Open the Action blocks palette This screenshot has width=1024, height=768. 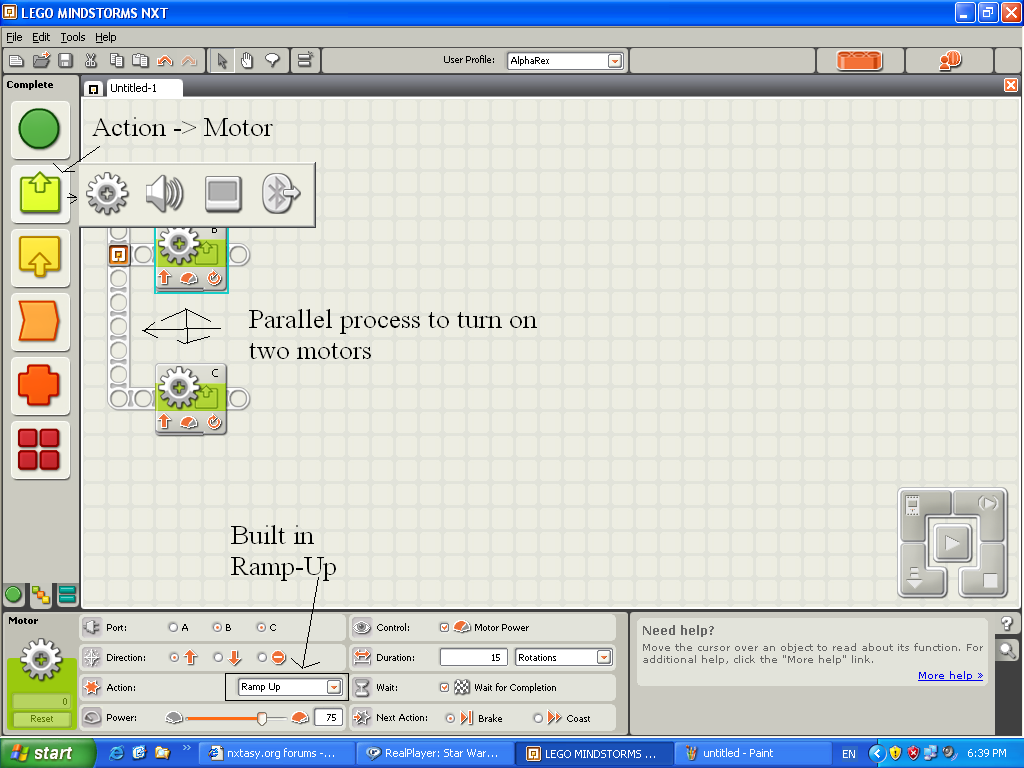40,193
